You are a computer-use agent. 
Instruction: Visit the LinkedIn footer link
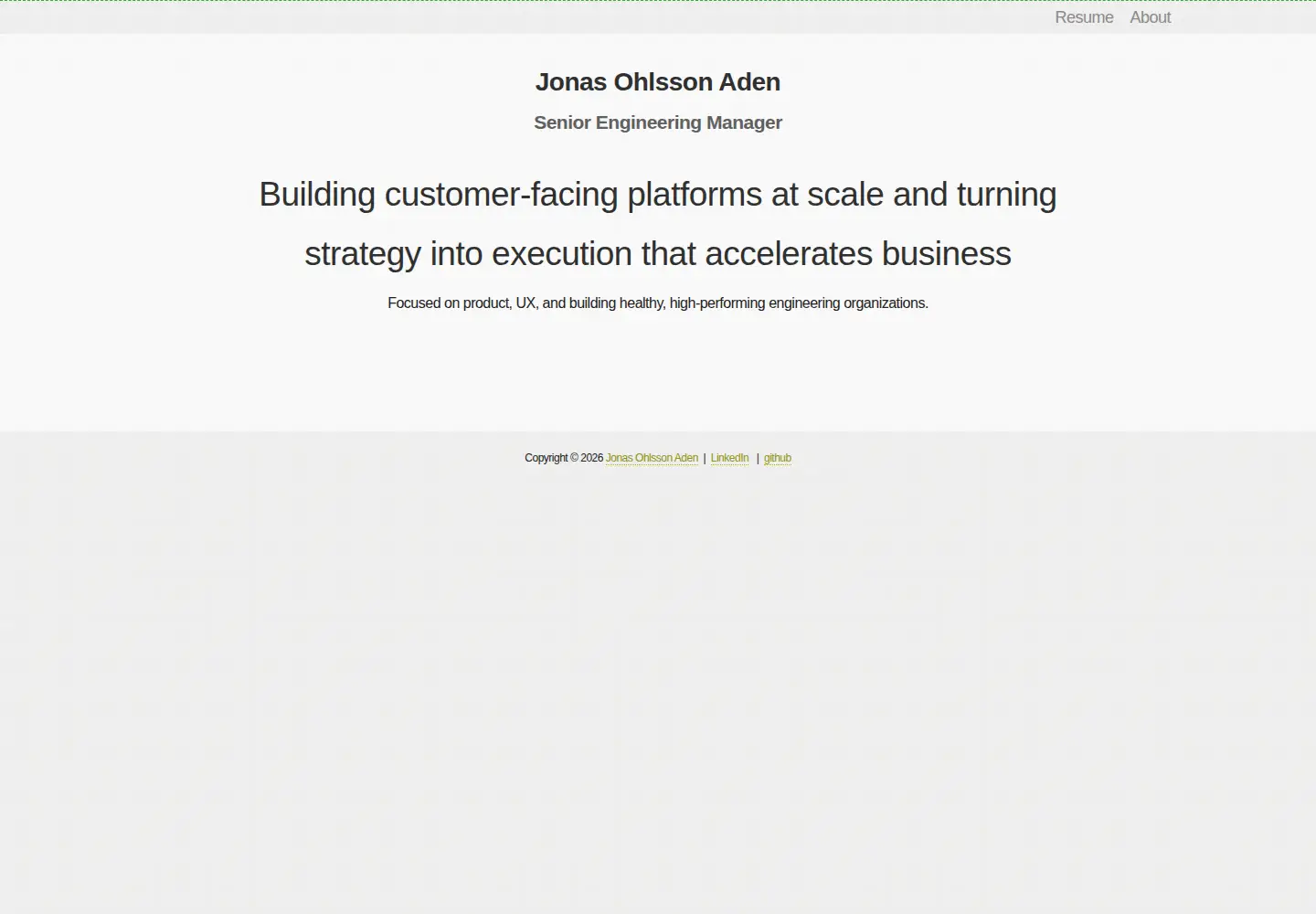(x=729, y=458)
